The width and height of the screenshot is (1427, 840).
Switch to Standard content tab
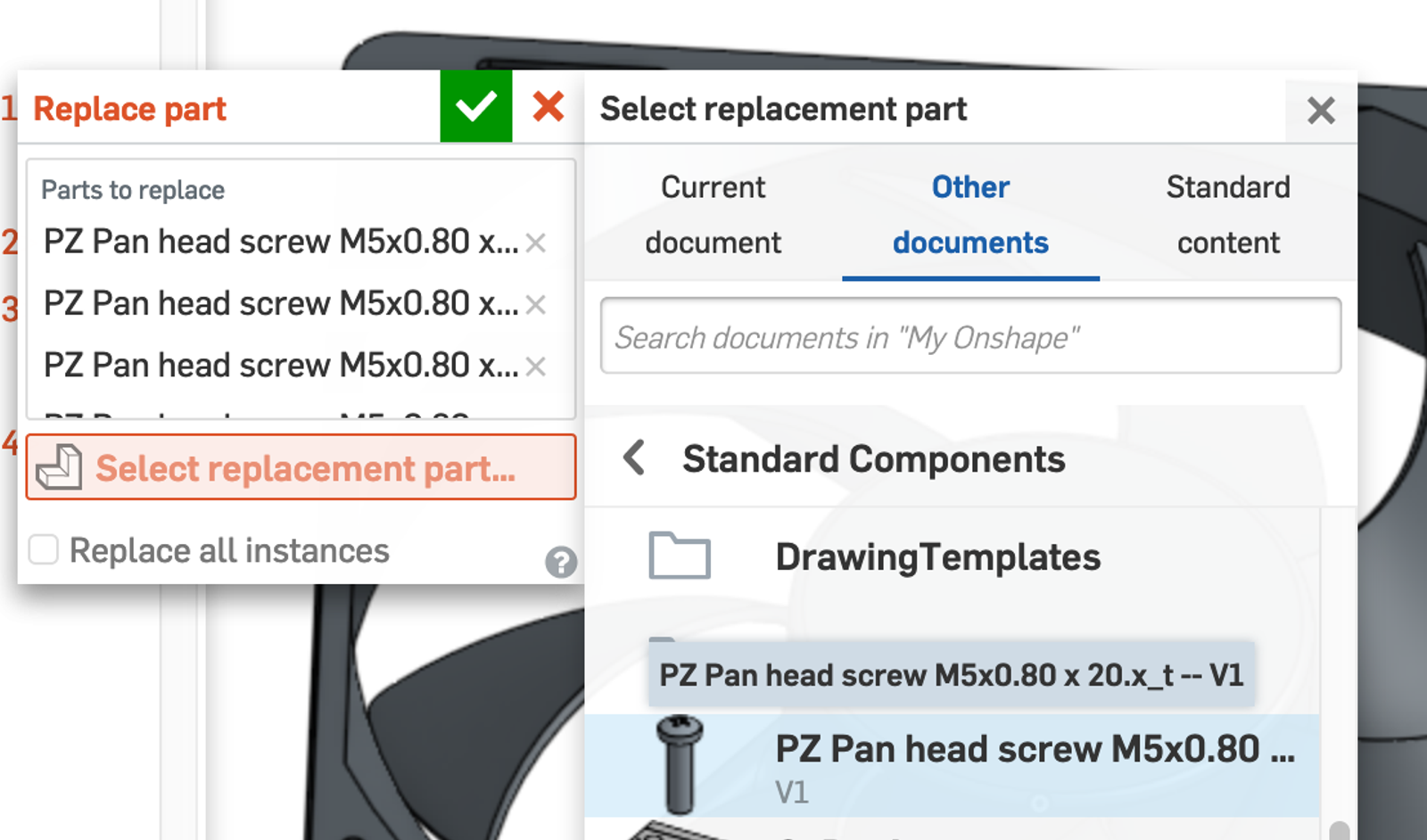pos(1228,214)
